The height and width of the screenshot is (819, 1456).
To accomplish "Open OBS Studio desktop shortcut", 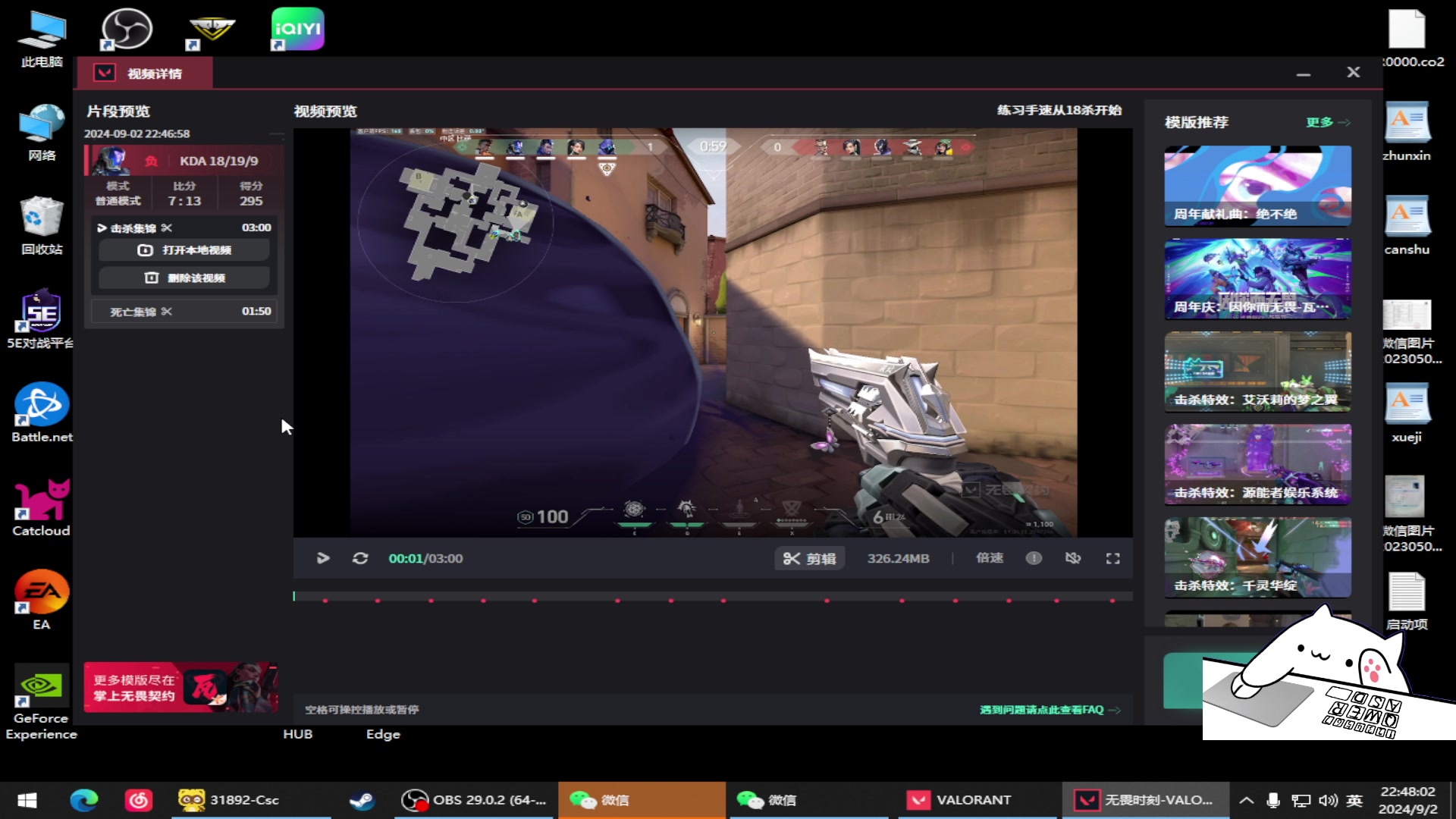I will click(127, 30).
